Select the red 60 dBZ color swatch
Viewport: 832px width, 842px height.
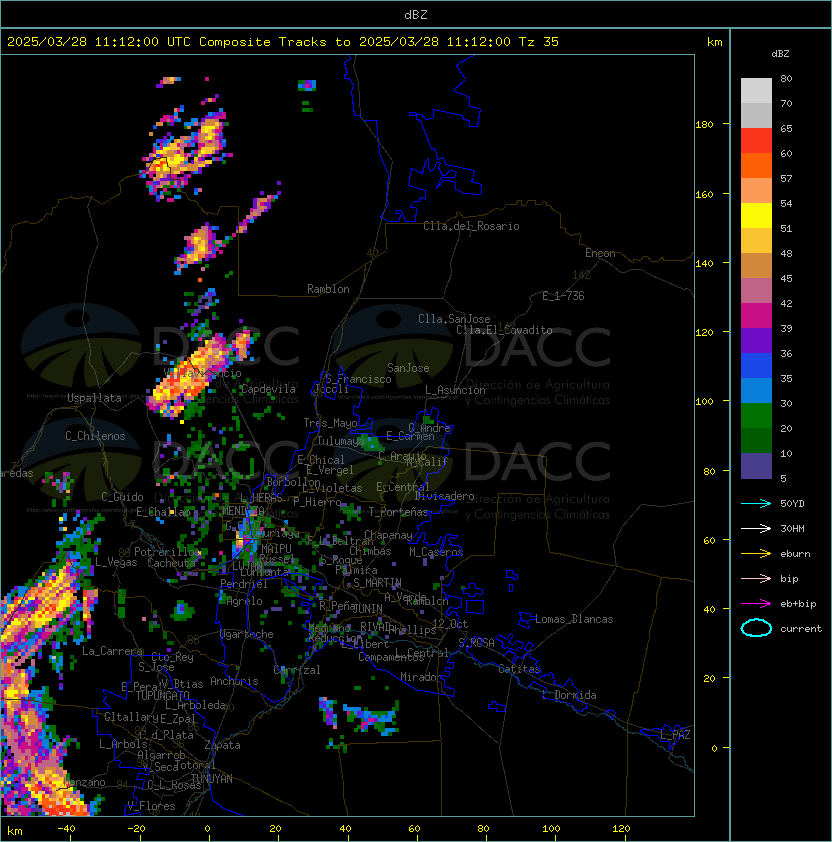tap(756, 141)
